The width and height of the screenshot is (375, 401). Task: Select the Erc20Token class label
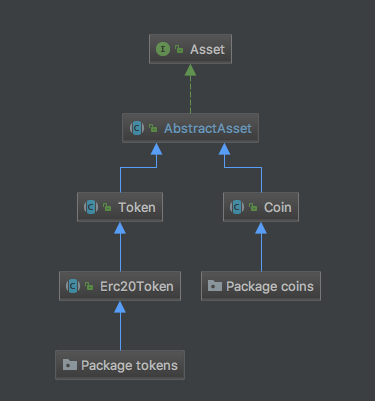click(x=137, y=286)
